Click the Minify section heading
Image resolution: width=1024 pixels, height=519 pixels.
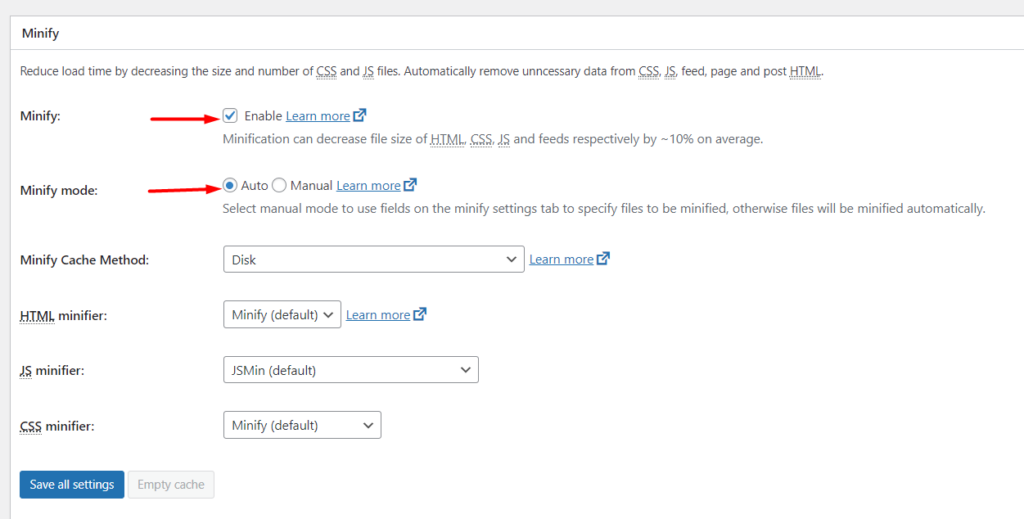pos(40,33)
